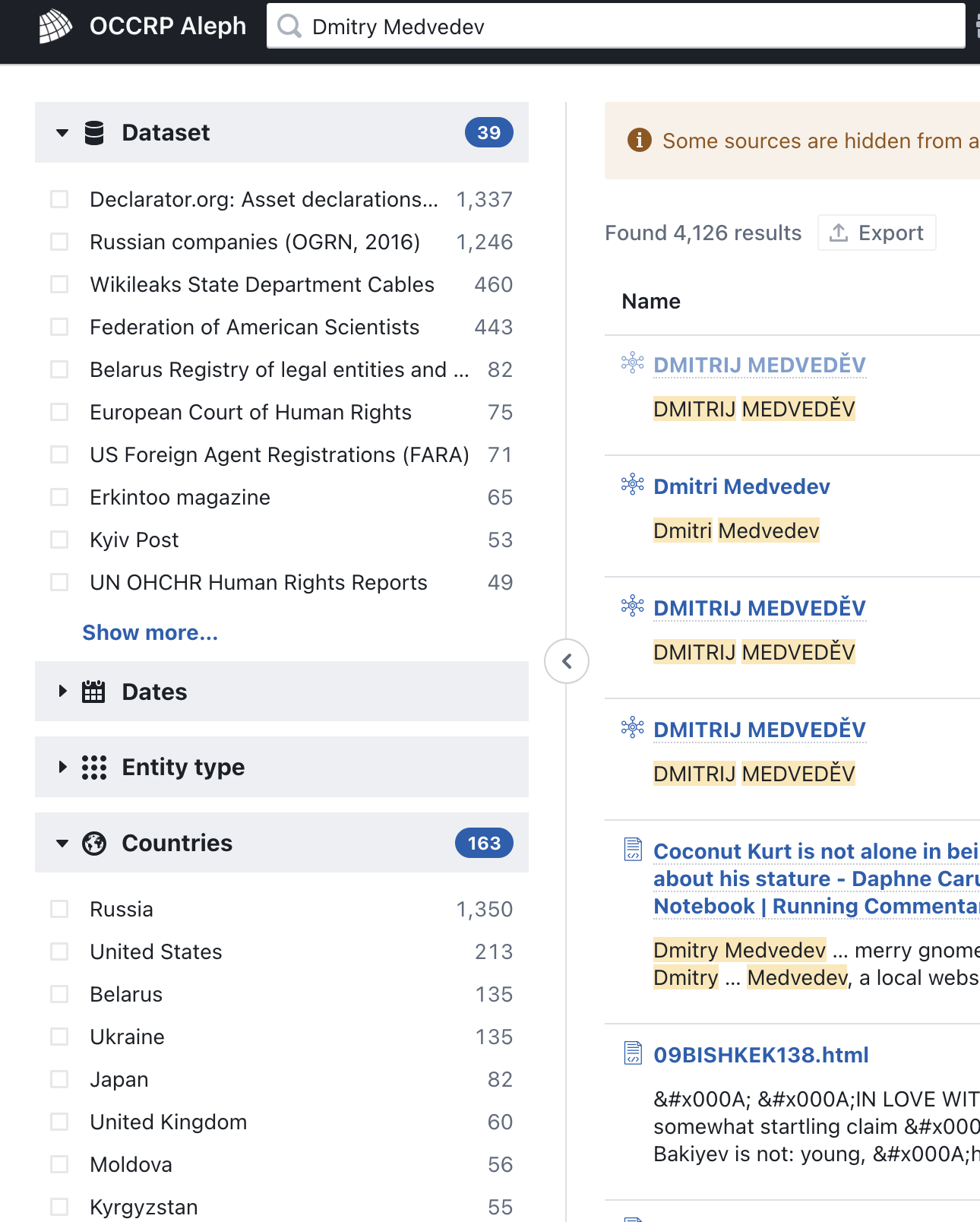Tick the Federation of American Scientists checkbox
The height and width of the screenshot is (1222, 980).
coord(59,327)
